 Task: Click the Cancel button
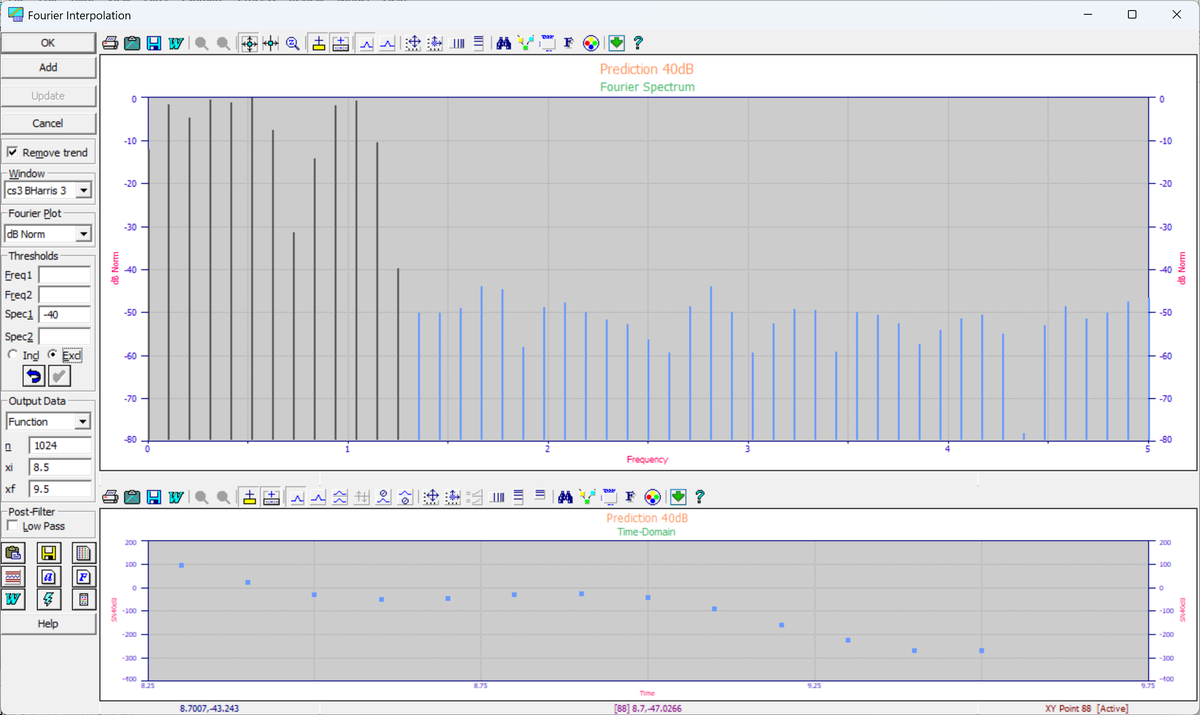point(48,123)
